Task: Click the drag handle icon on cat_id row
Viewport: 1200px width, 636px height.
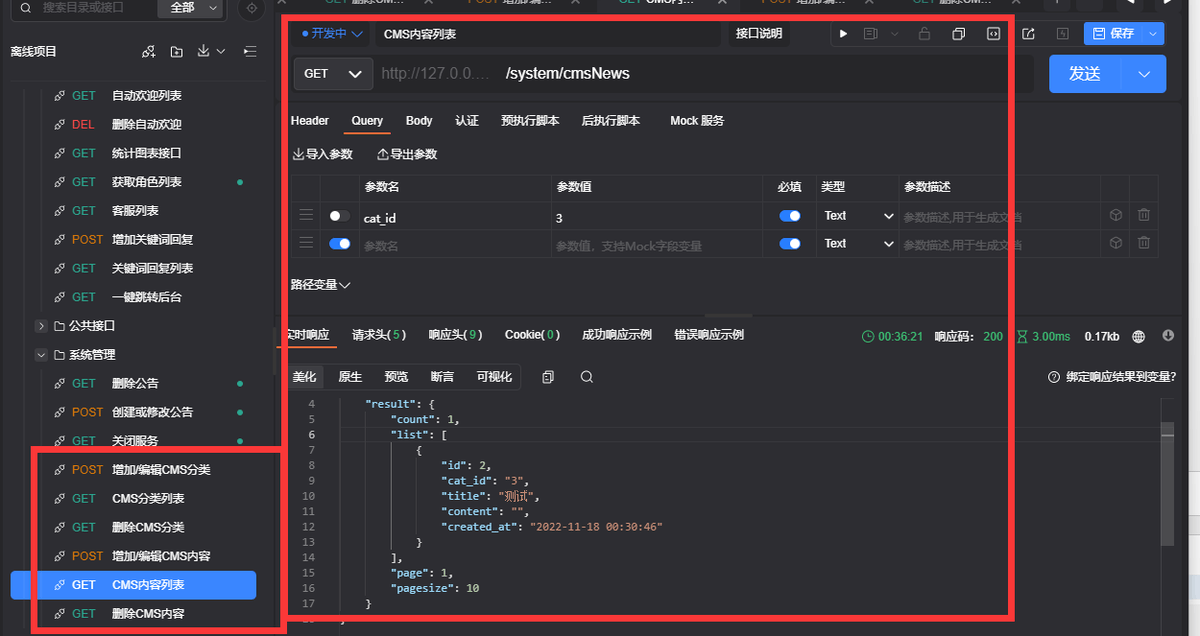Action: 306,216
